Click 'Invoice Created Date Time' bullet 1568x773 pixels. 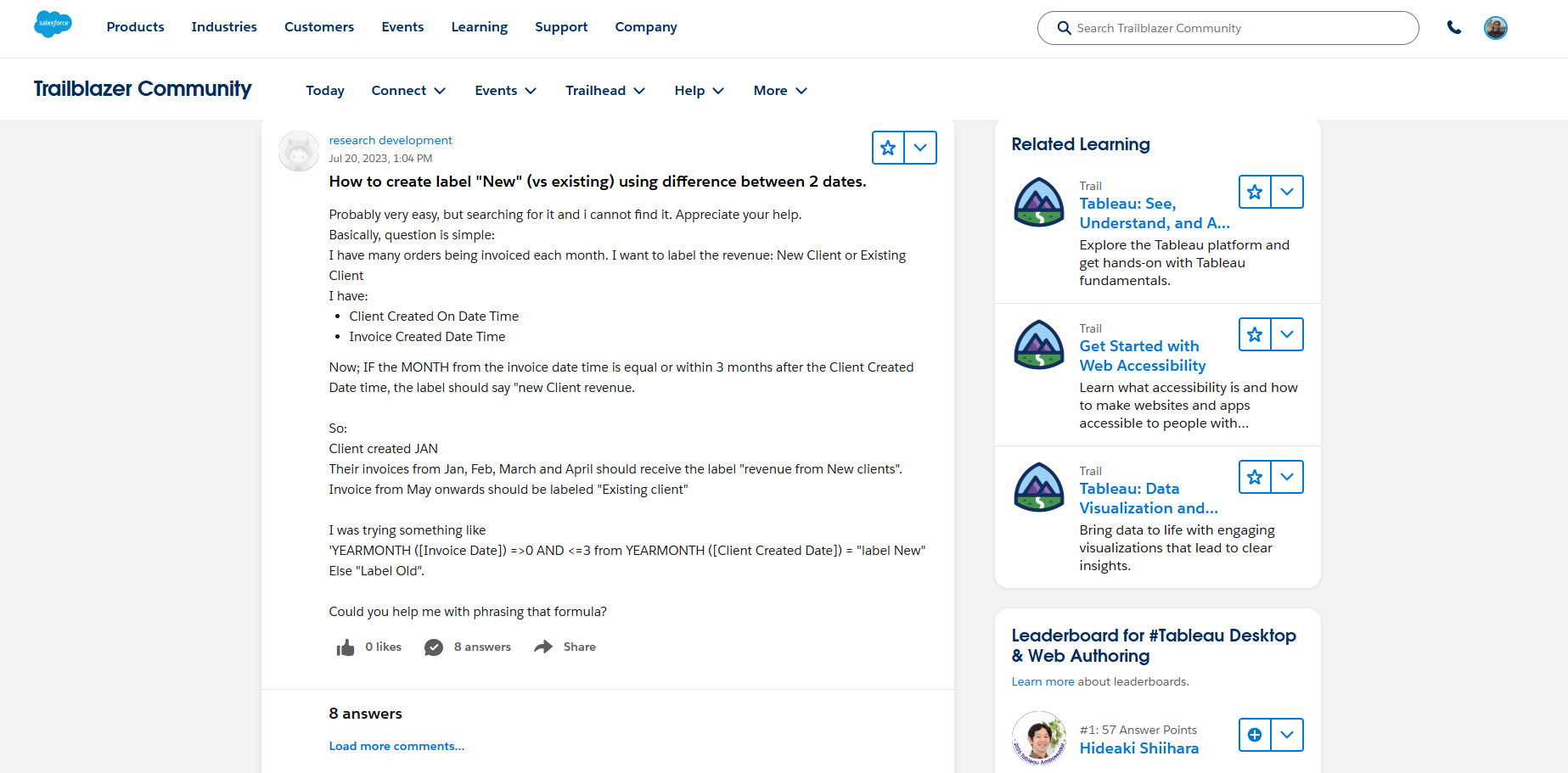click(427, 337)
